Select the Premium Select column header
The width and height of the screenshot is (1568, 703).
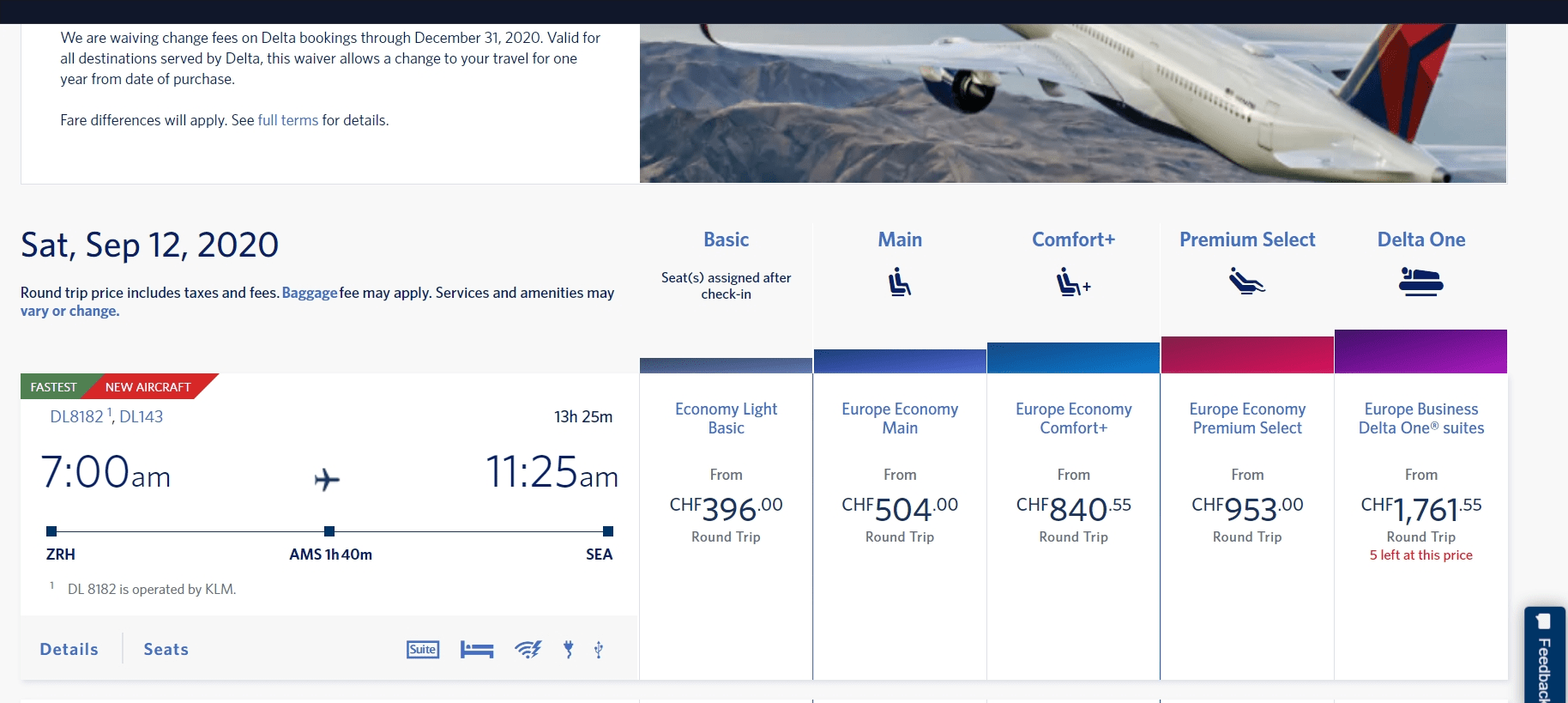point(1247,239)
